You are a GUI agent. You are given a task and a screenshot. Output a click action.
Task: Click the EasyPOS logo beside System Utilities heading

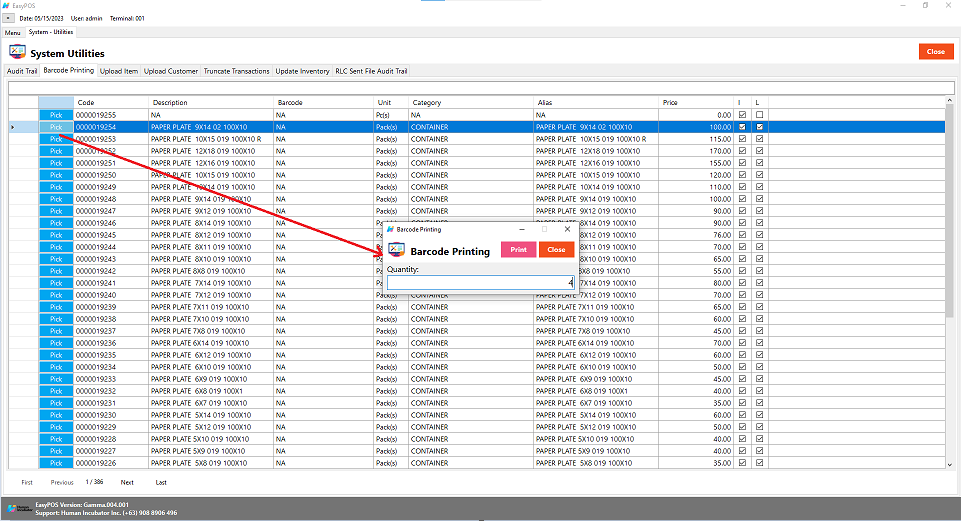[x=17, y=52]
